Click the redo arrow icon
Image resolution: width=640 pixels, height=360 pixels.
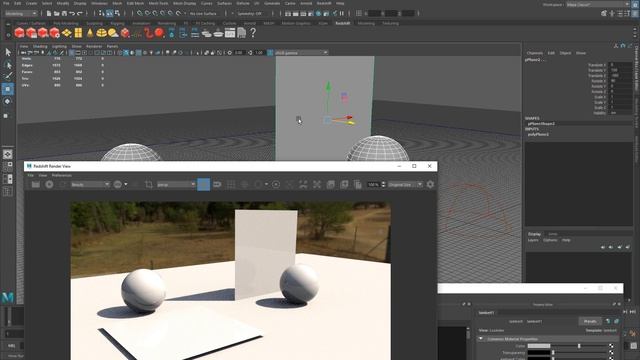pyautogui.click(x=80, y=13)
